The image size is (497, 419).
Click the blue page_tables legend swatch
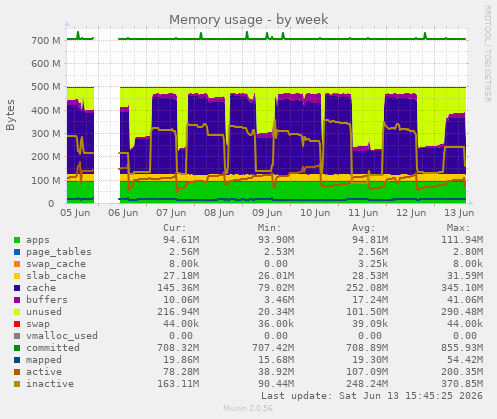pos(17,252)
